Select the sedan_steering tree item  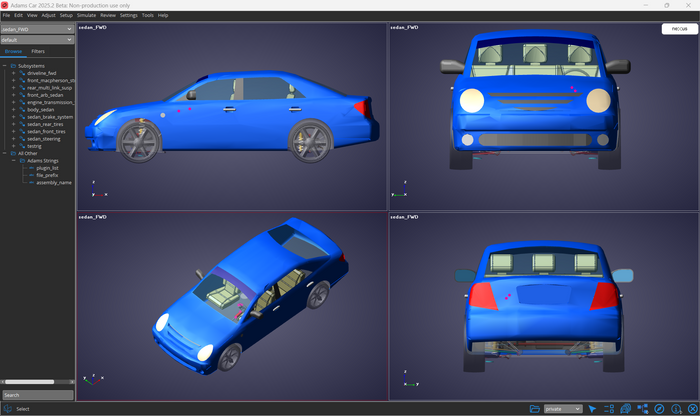tap(44, 139)
